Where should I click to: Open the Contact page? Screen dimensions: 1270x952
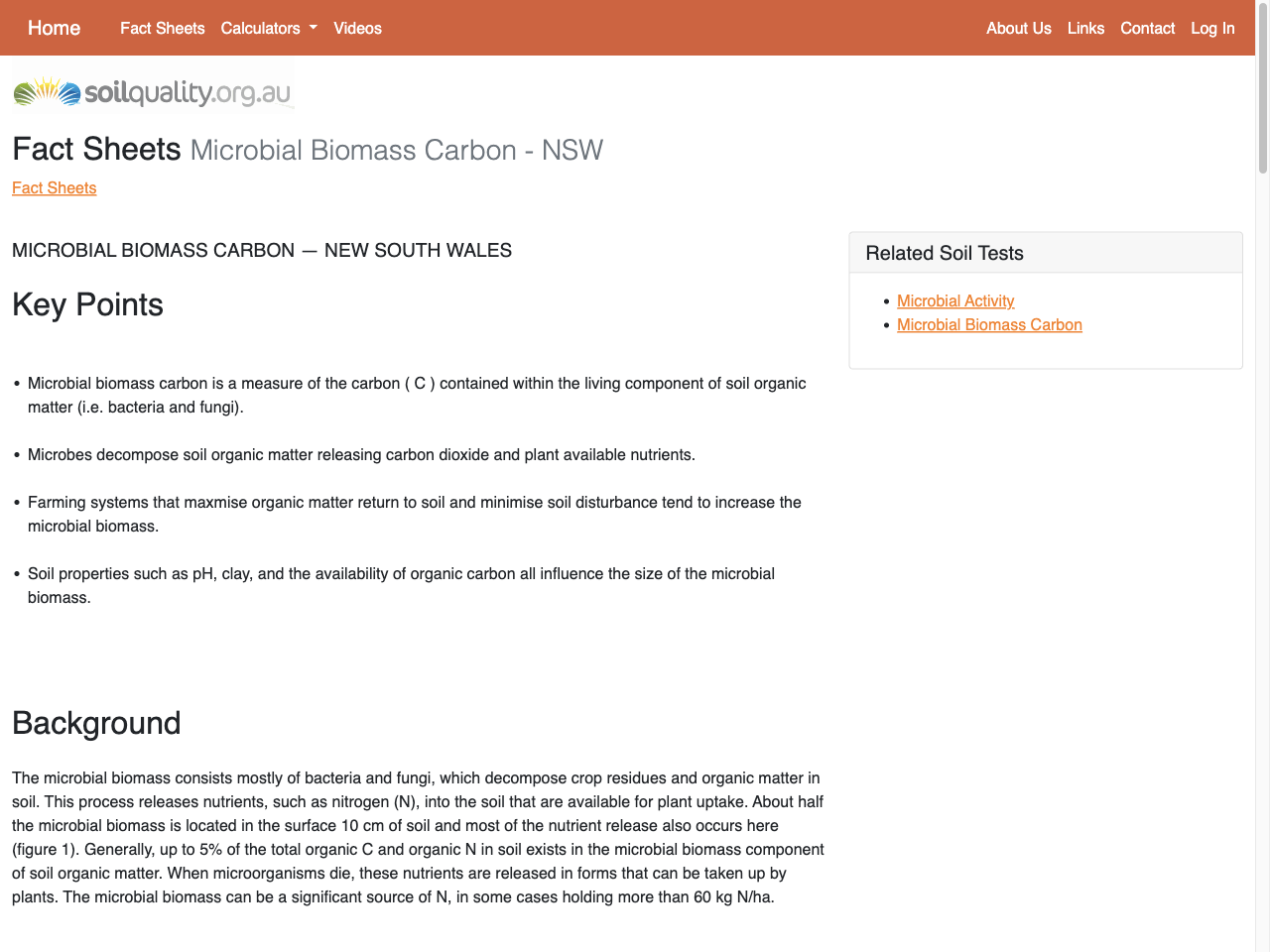(x=1147, y=28)
